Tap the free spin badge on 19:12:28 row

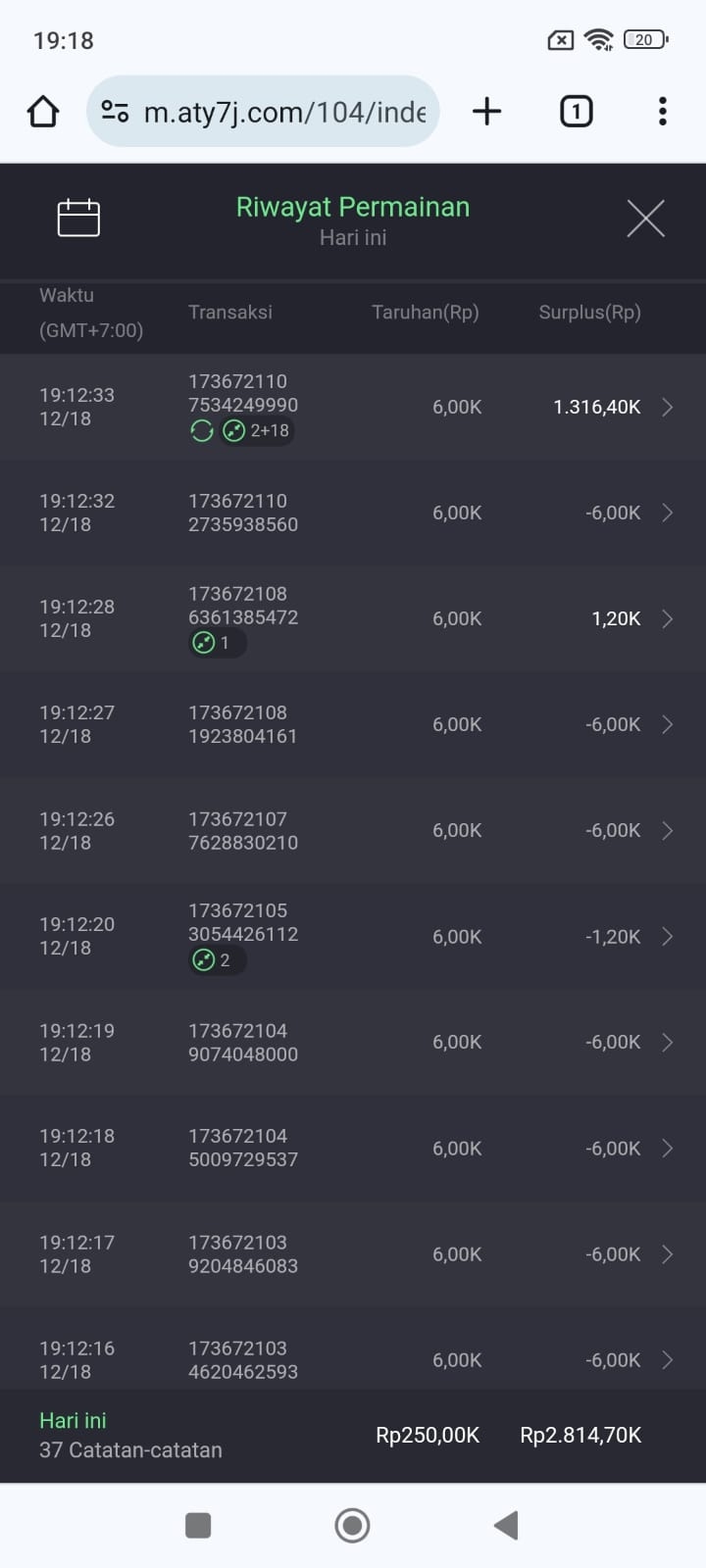tap(216, 643)
